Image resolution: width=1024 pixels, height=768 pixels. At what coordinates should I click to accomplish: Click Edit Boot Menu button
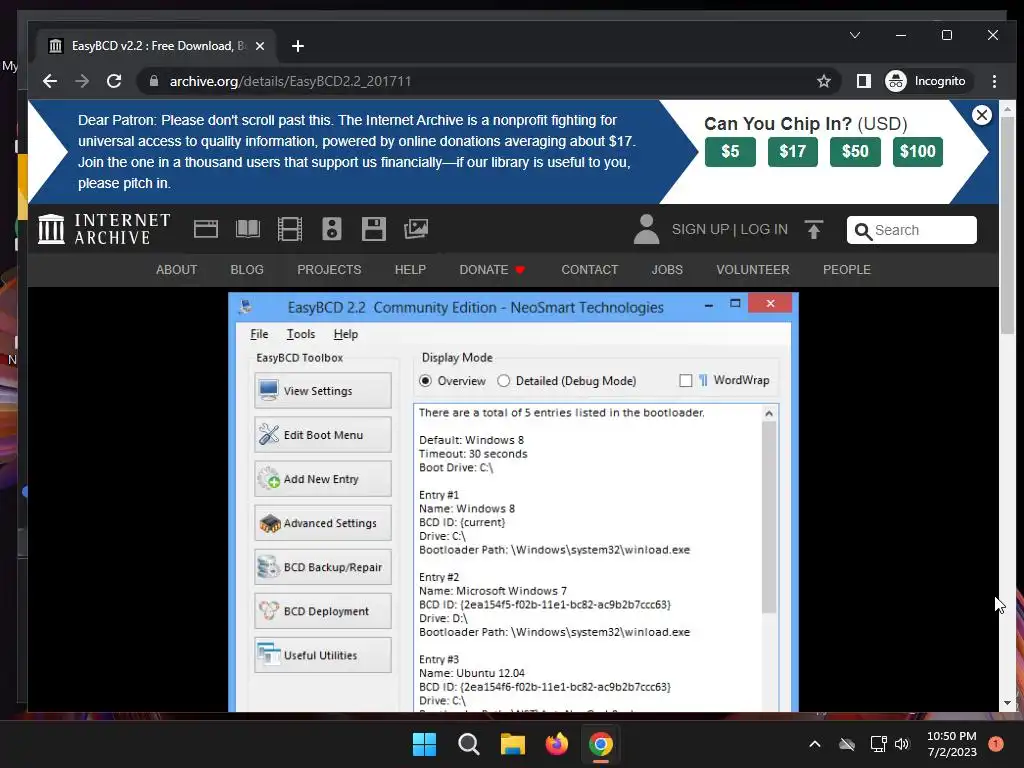click(x=323, y=435)
